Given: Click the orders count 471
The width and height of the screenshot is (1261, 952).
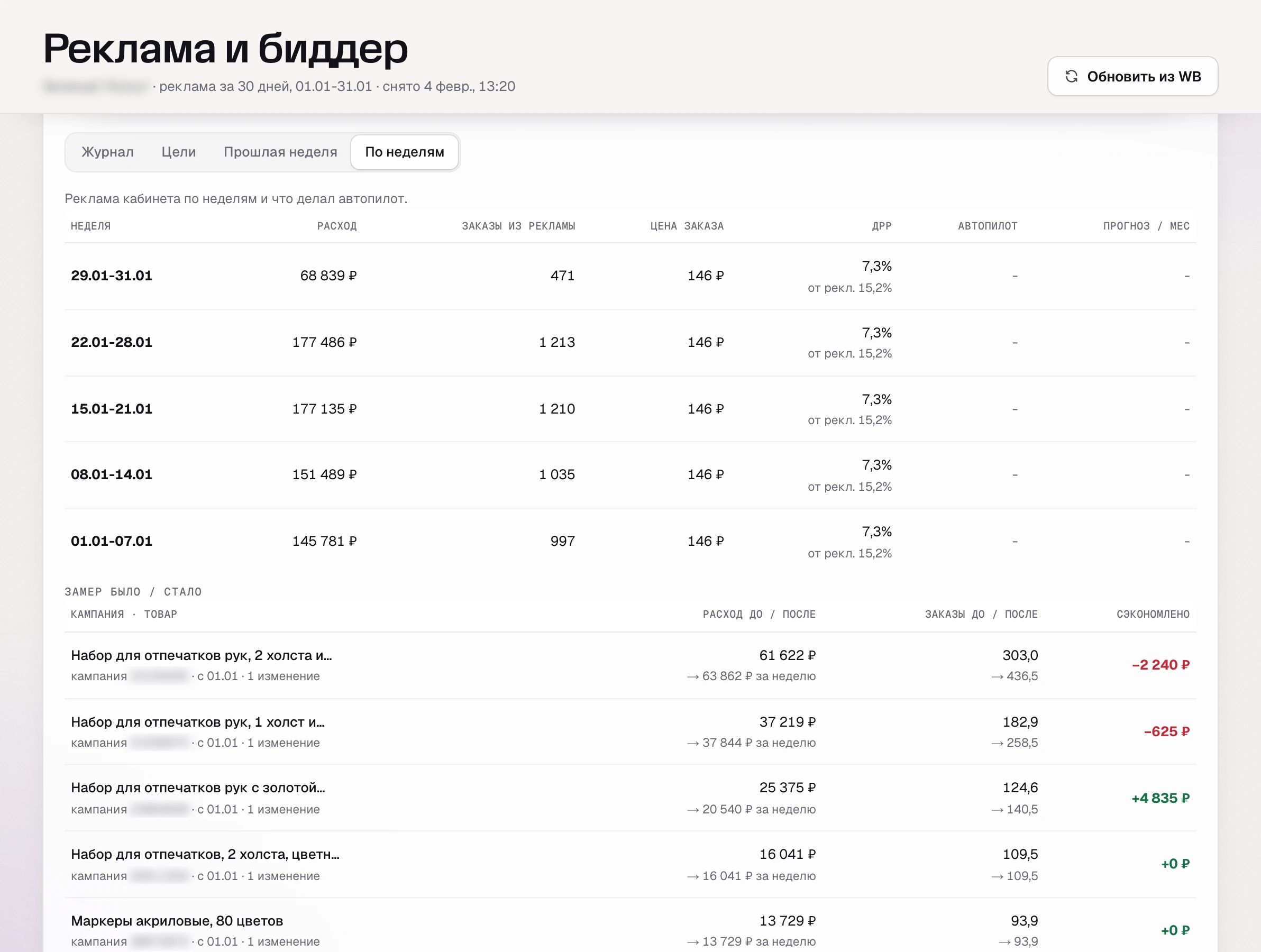Looking at the screenshot, I should click(562, 276).
